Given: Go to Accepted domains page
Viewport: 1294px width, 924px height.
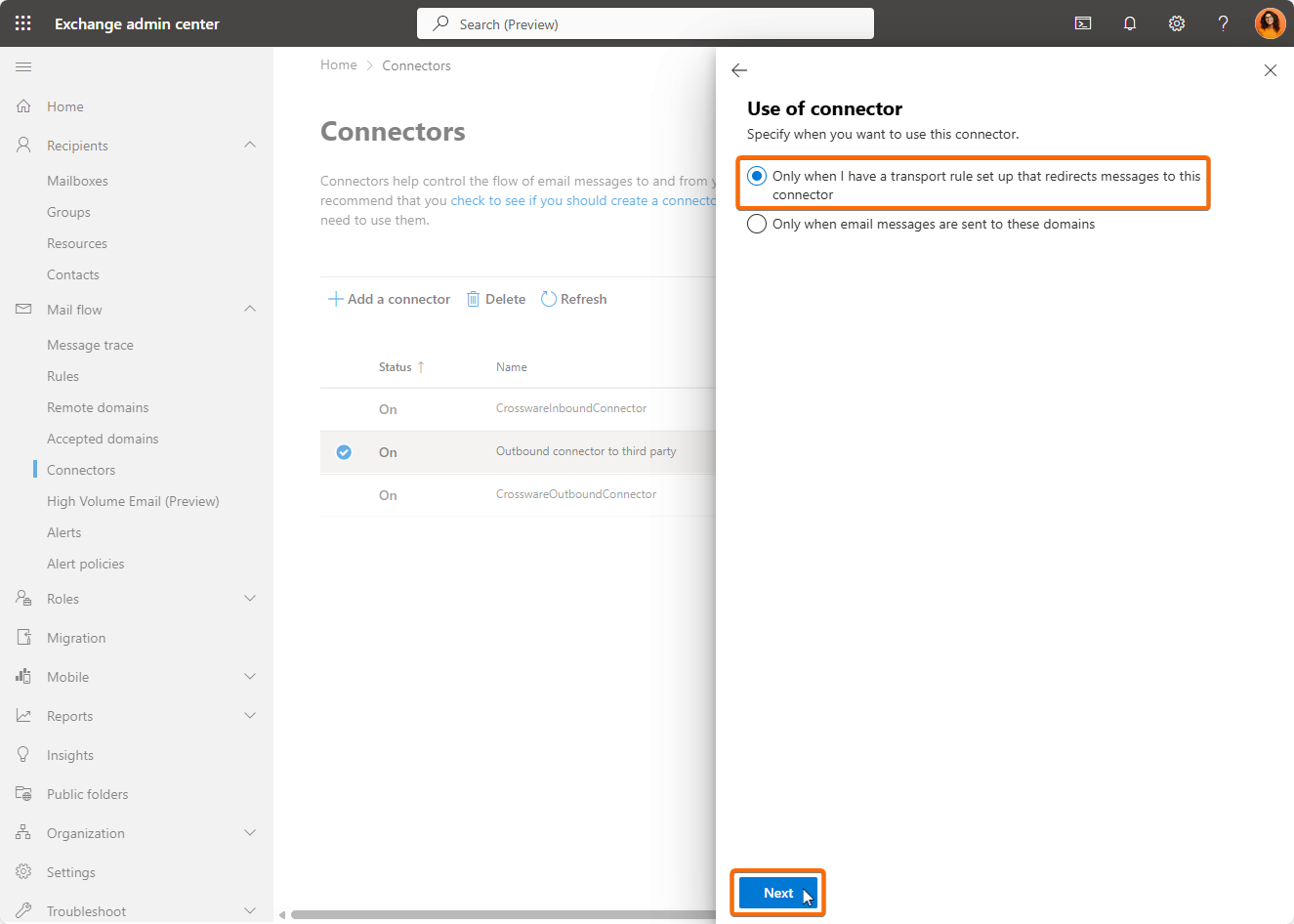Looking at the screenshot, I should point(103,439).
